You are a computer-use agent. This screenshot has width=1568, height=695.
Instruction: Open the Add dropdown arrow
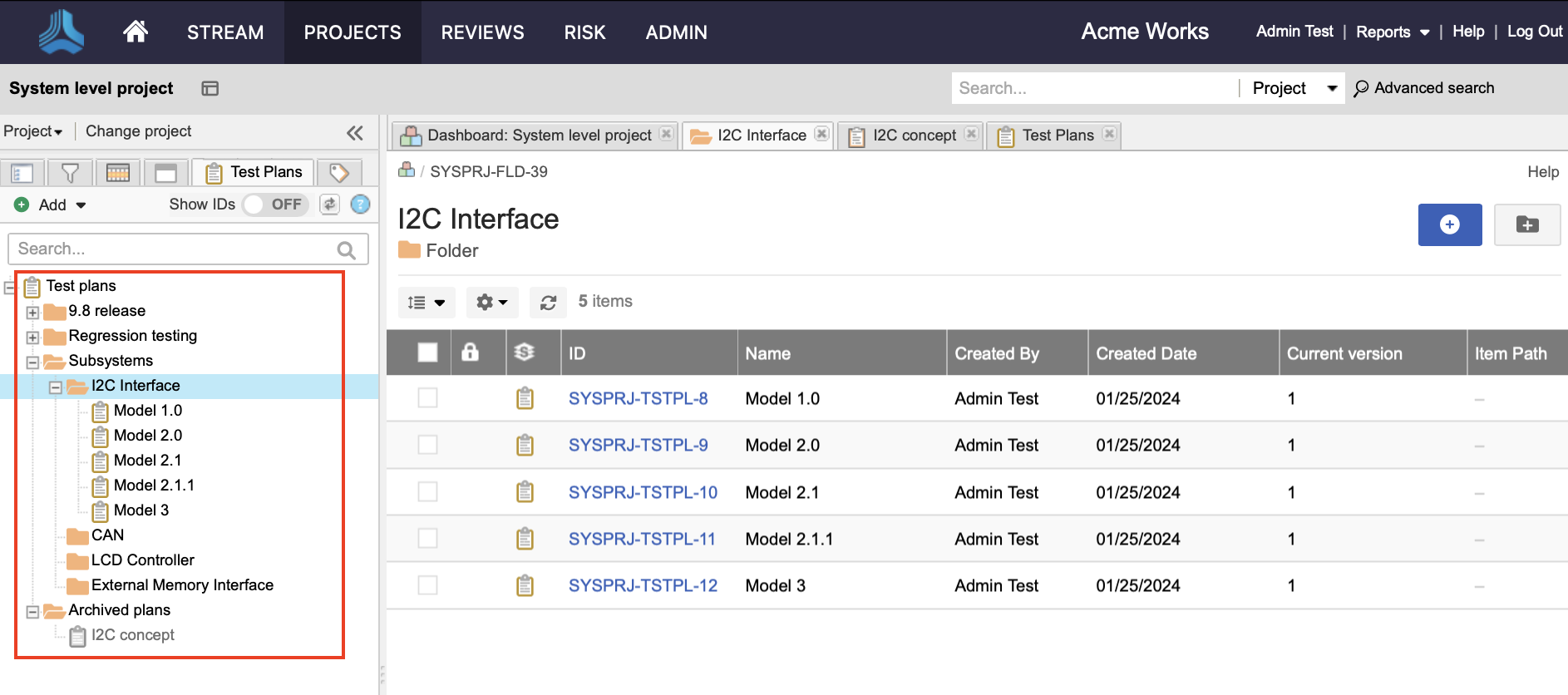(81, 205)
